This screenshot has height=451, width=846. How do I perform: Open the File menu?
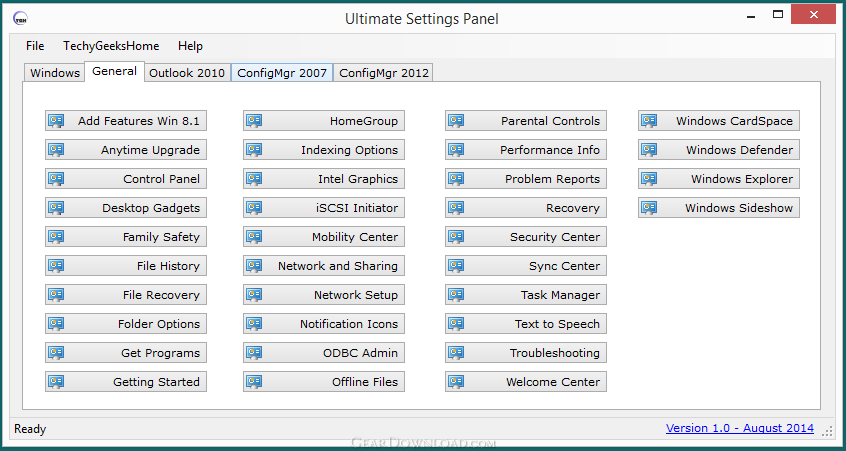(x=35, y=46)
